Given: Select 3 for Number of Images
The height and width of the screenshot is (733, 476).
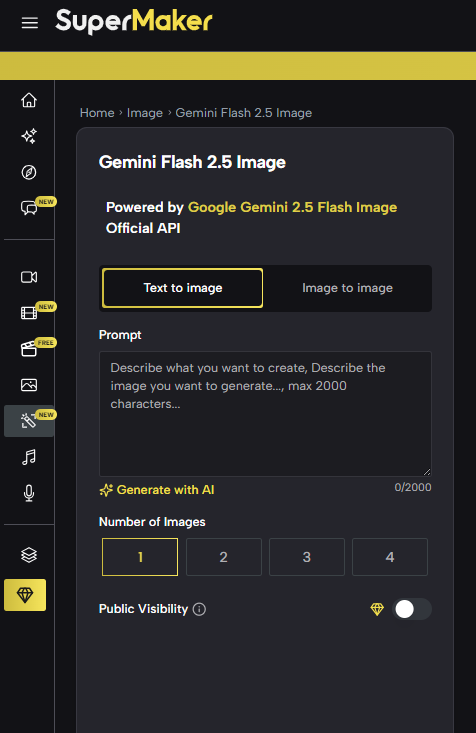Looking at the screenshot, I should 307,557.
